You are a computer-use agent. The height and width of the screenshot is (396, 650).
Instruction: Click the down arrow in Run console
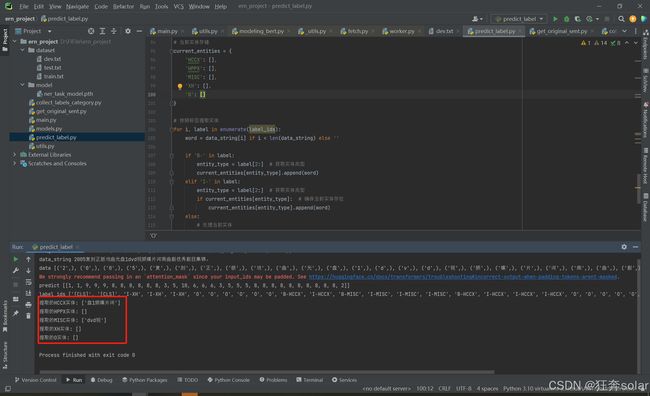click(28, 270)
